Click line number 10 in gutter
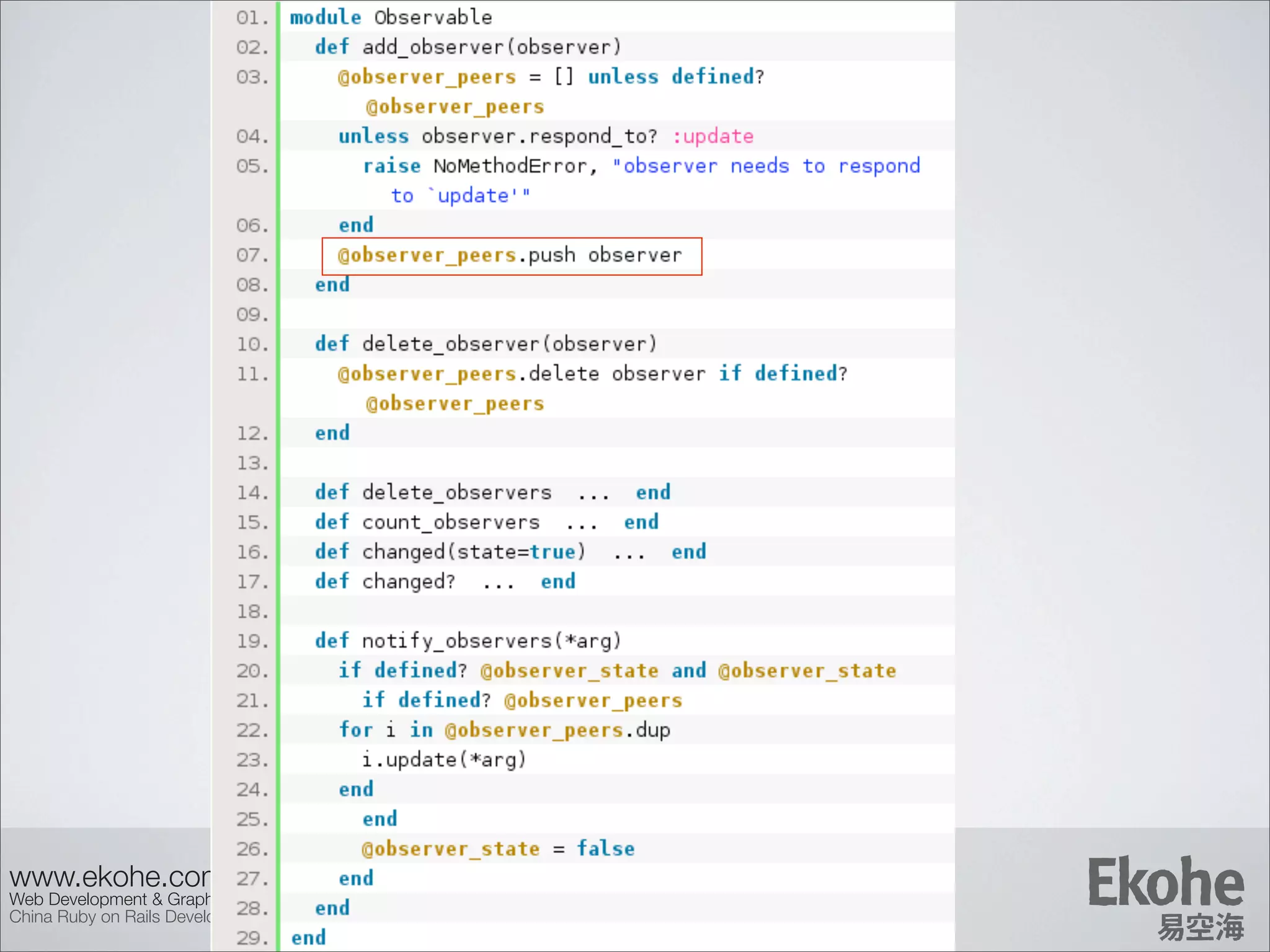The image size is (1270, 952). click(252, 345)
